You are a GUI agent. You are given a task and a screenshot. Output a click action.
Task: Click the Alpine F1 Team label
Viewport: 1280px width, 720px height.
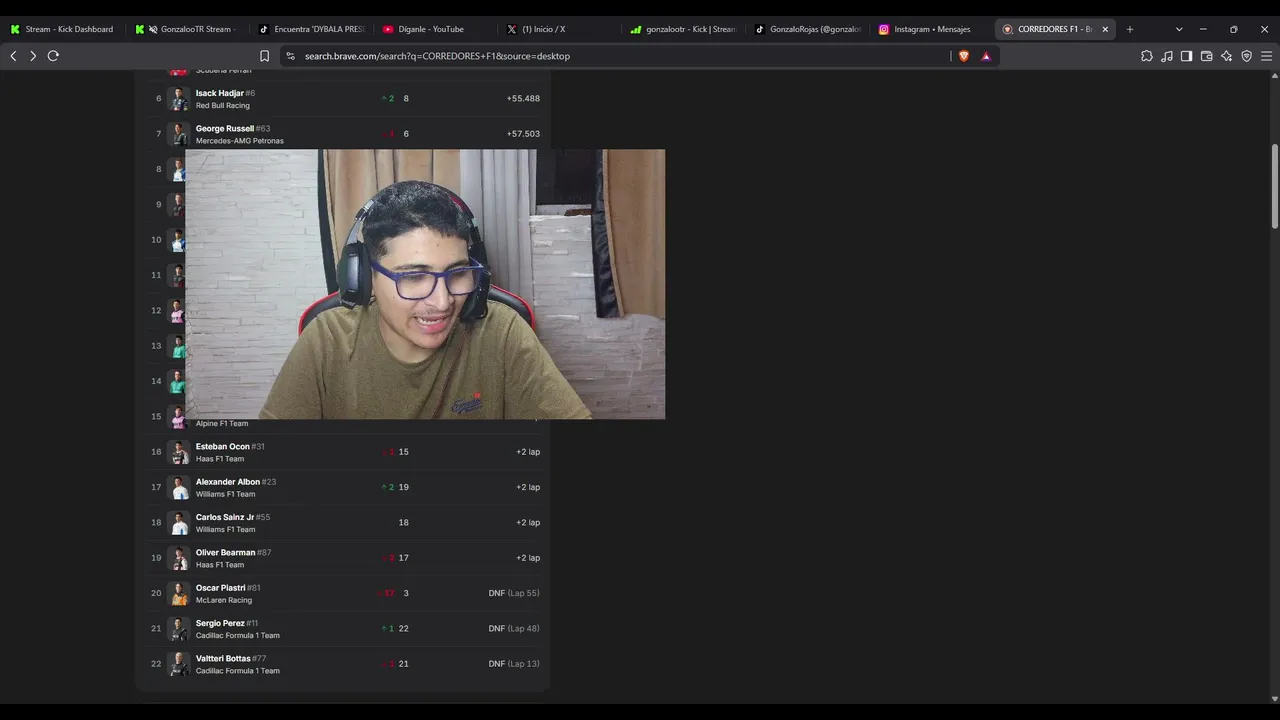pyautogui.click(x=222, y=423)
